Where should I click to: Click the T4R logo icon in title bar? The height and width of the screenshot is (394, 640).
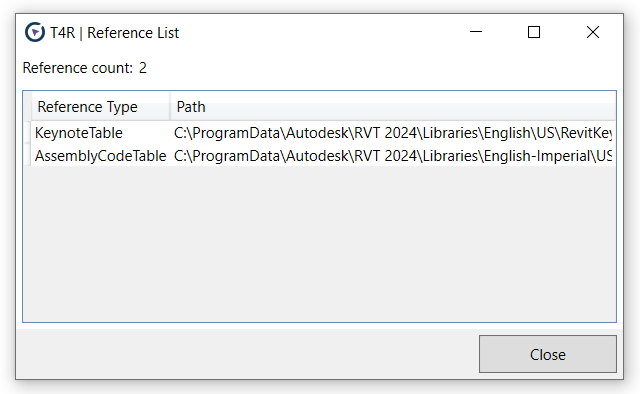point(35,32)
